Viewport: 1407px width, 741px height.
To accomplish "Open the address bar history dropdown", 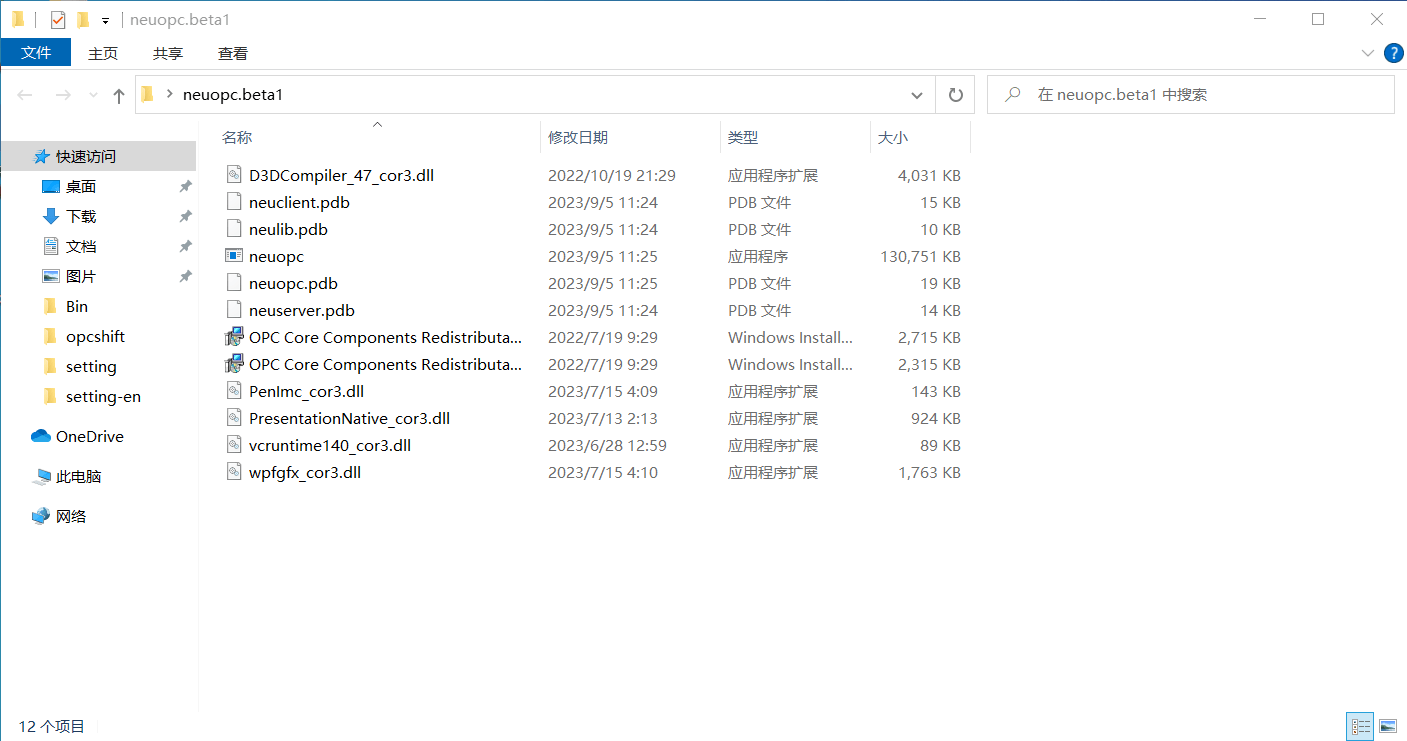I will (x=917, y=95).
